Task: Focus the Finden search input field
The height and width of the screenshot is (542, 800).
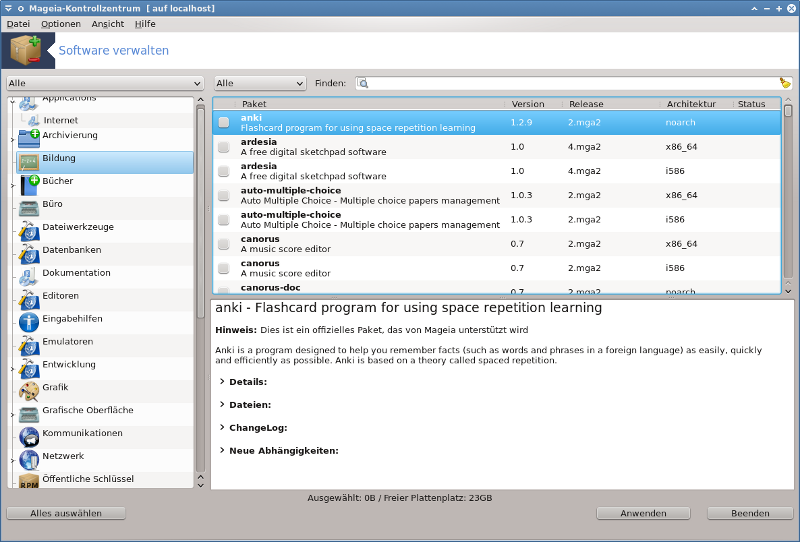Action: click(573, 83)
